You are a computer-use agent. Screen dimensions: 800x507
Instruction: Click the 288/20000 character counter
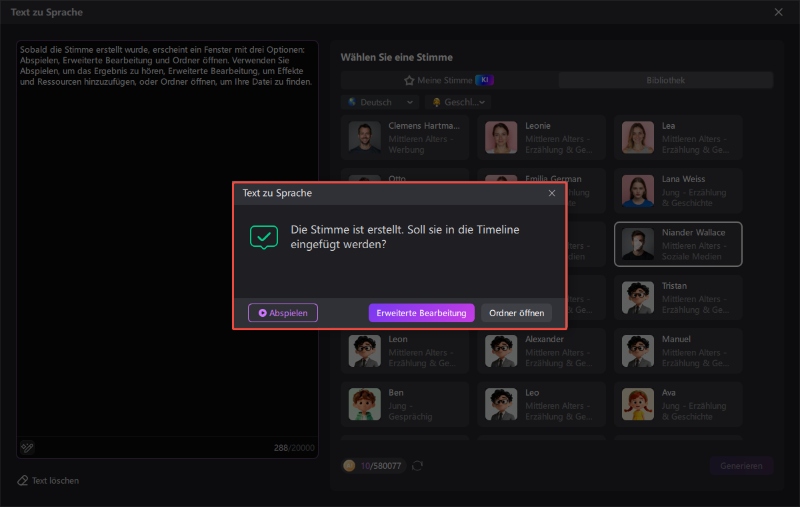pyautogui.click(x=294, y=448)
